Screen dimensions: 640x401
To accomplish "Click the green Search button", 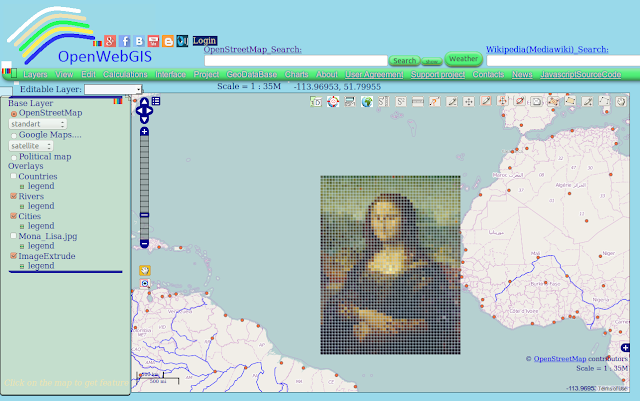I will click(404, 61).
